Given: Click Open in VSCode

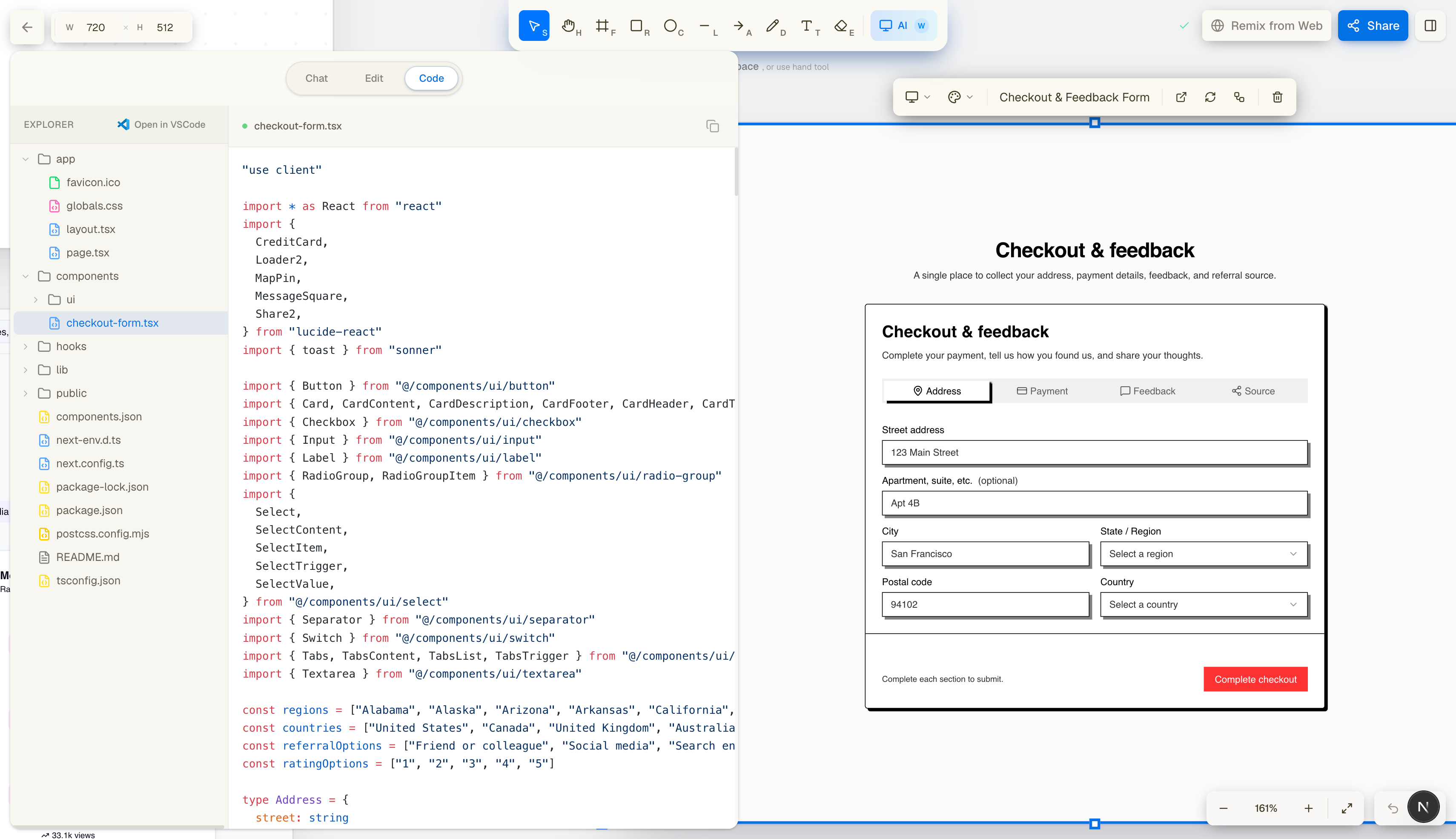Looking at the screenshot, I should [x=161, y=124].
